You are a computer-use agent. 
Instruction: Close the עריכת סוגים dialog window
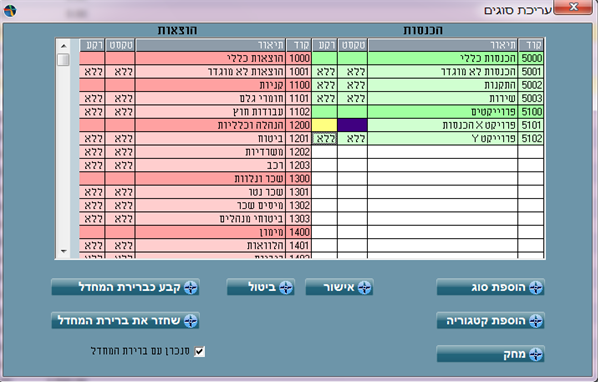pos(573,7)
